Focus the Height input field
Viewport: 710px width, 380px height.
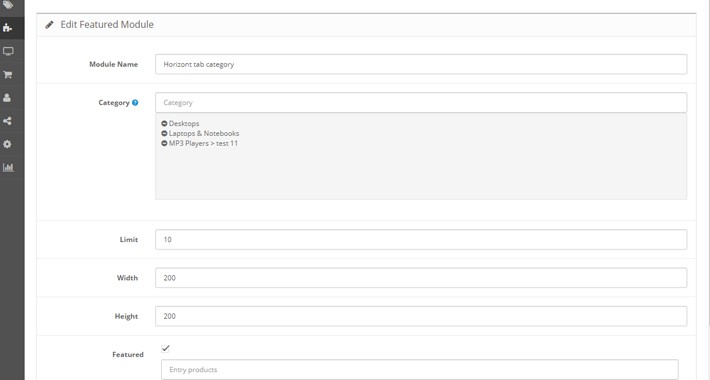(421, 316)
